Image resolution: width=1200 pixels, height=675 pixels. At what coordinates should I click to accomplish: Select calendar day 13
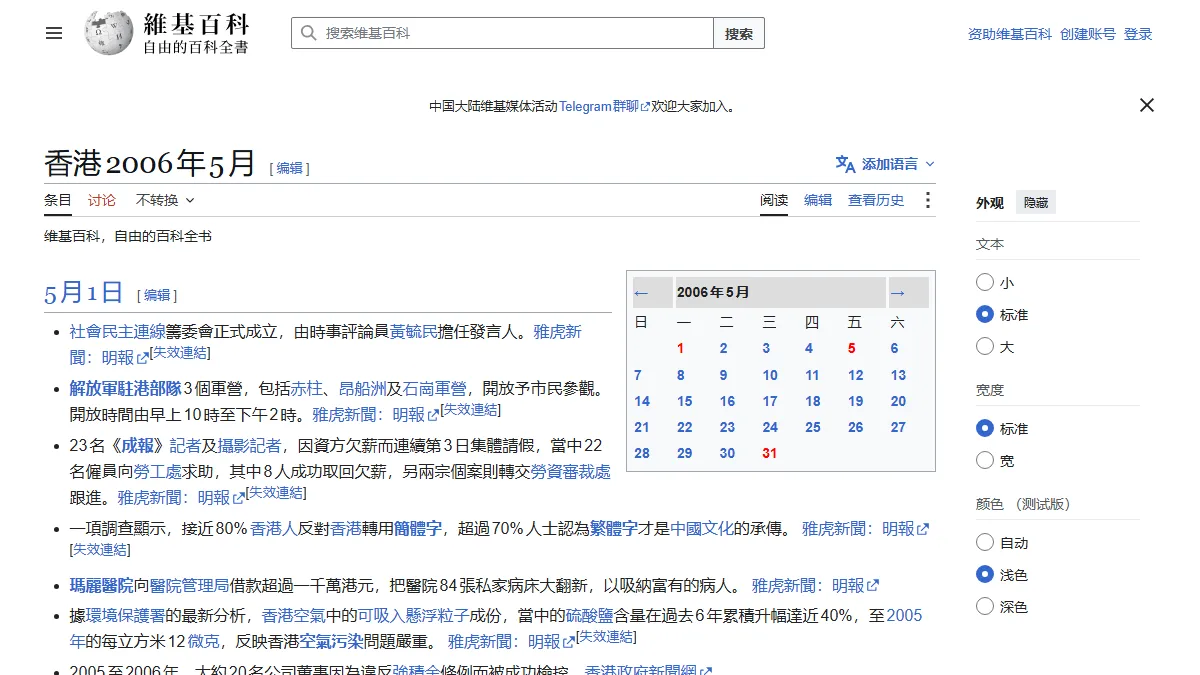point(898,375)
